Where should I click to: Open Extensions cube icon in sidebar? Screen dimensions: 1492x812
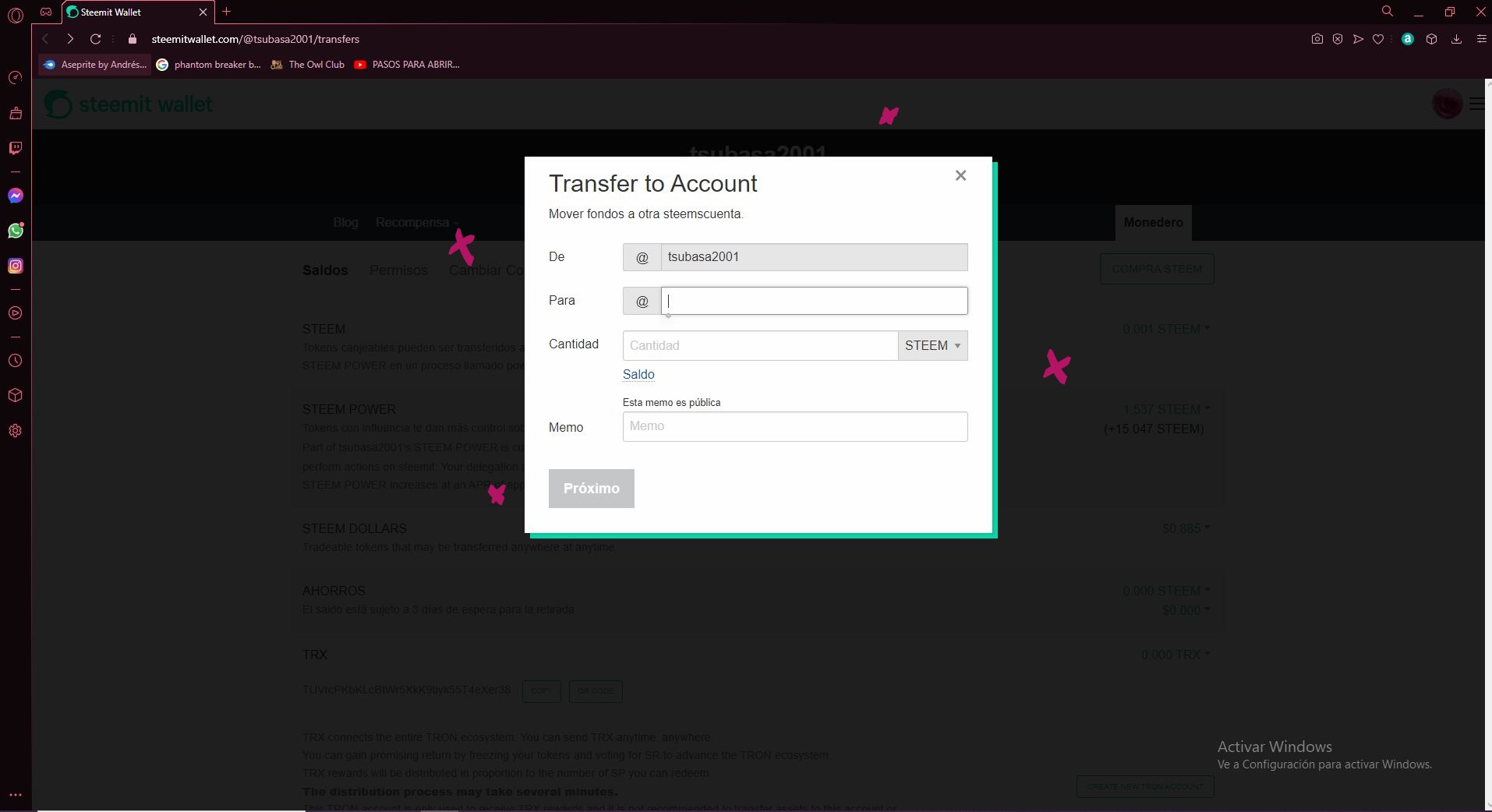coord(15,395)
